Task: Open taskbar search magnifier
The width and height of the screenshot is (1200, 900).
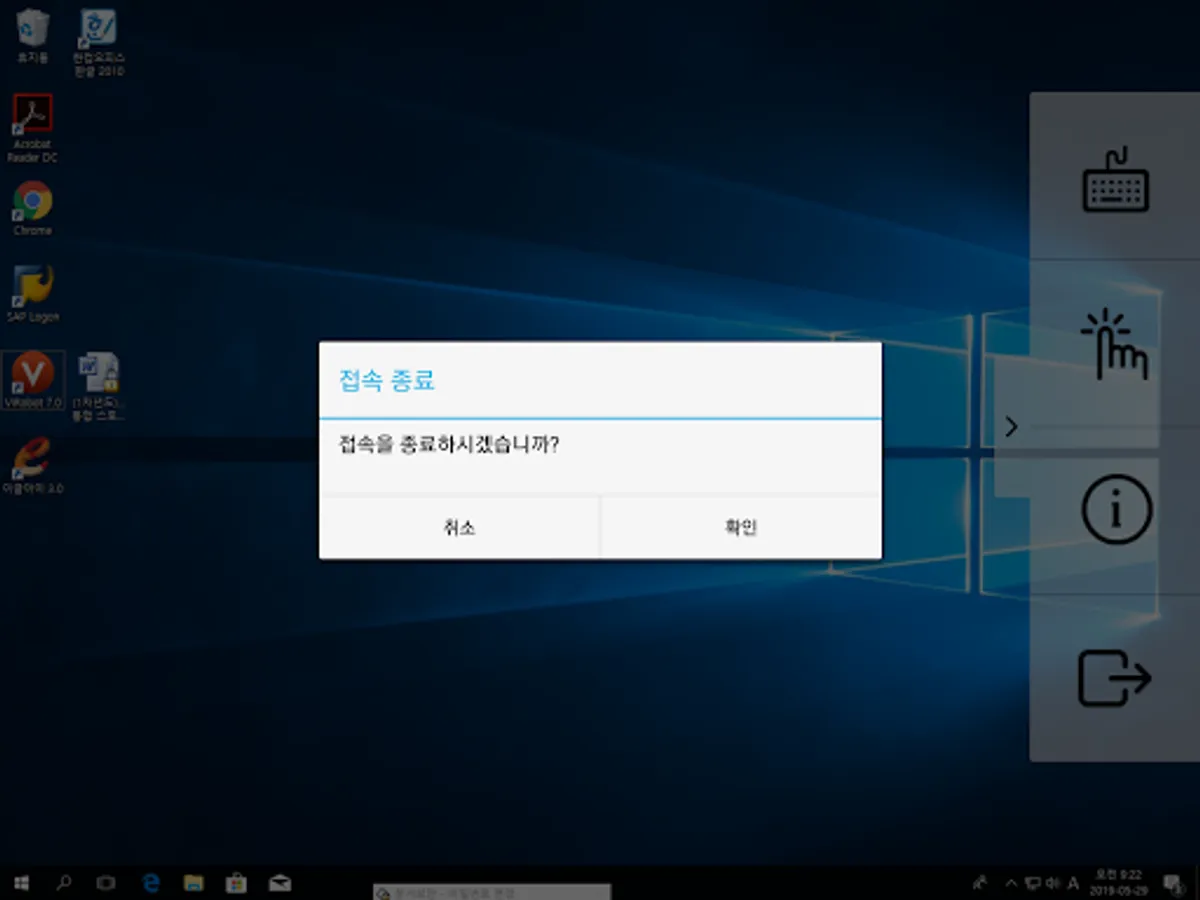Action: coord(64,883)
